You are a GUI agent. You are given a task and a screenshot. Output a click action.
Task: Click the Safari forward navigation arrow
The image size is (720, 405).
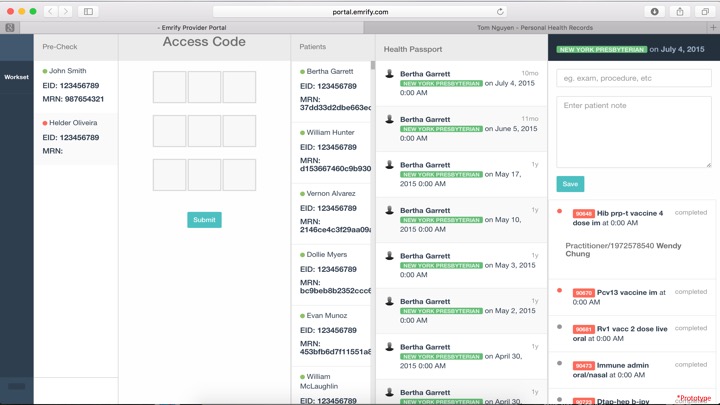pos(66,11)
